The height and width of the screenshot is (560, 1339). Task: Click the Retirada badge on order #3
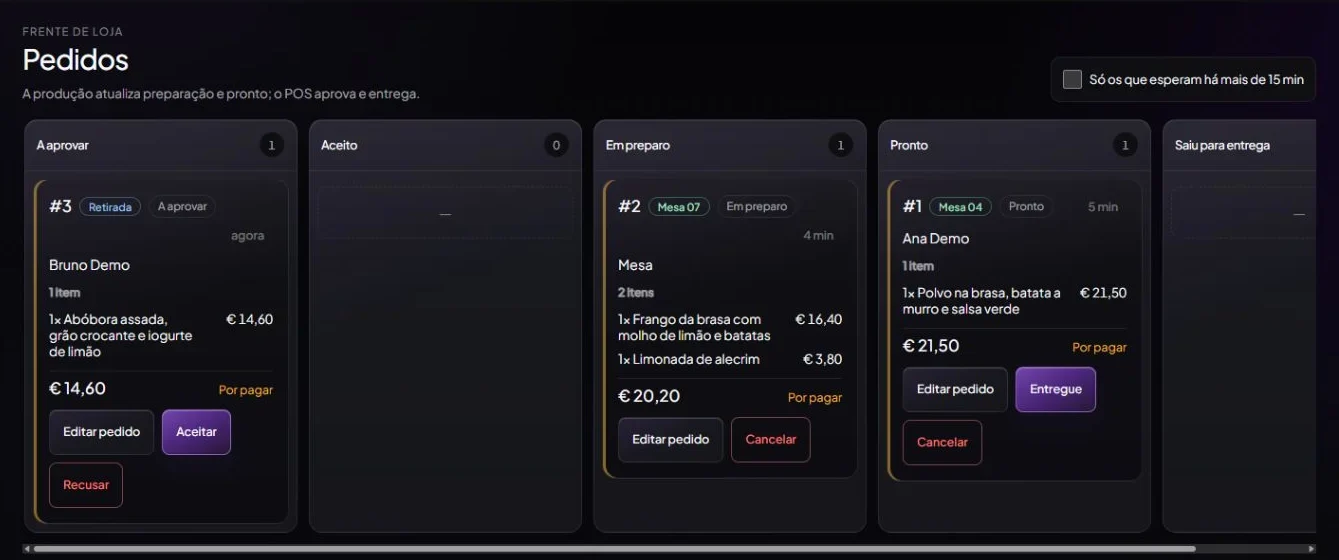click(x=110, y=207)
